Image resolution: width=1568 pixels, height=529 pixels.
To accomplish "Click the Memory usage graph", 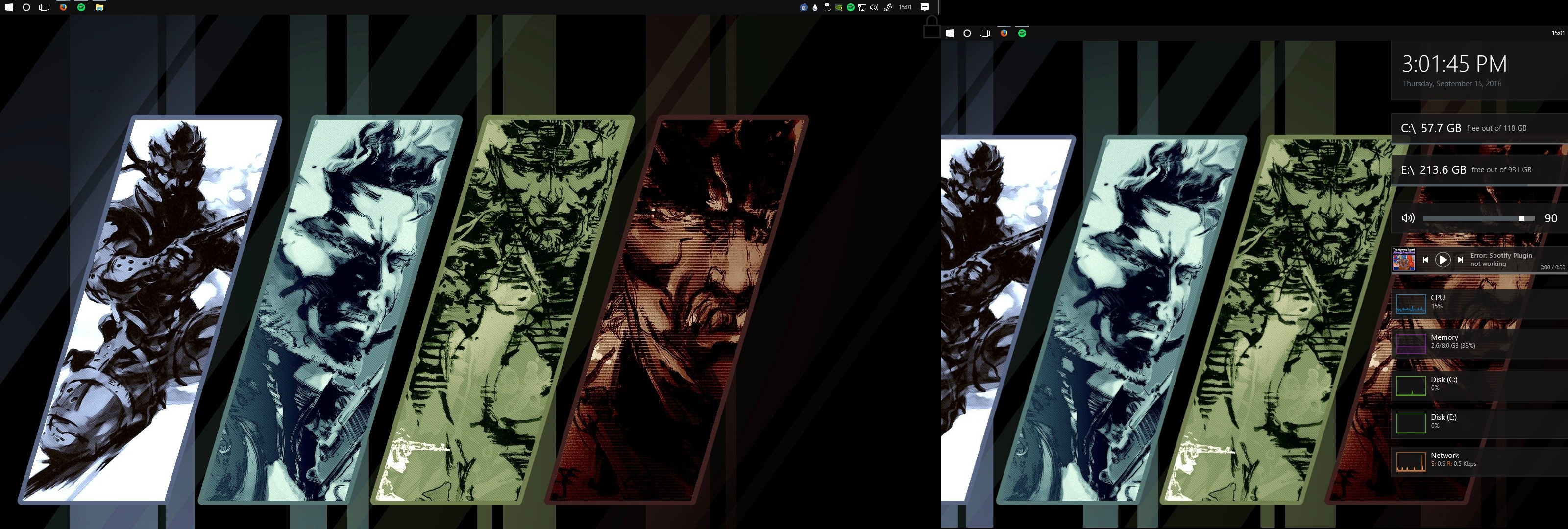I will [x=1411, y=343].
